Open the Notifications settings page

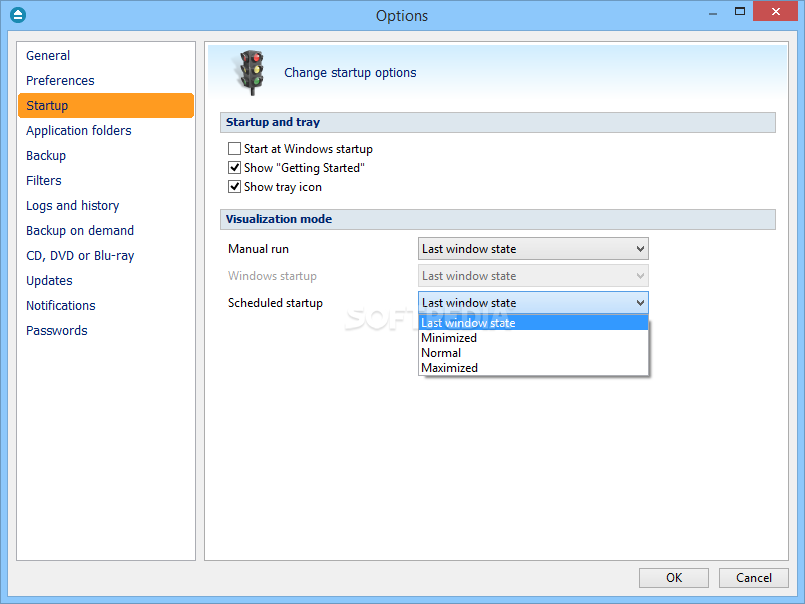click(106, 306)
